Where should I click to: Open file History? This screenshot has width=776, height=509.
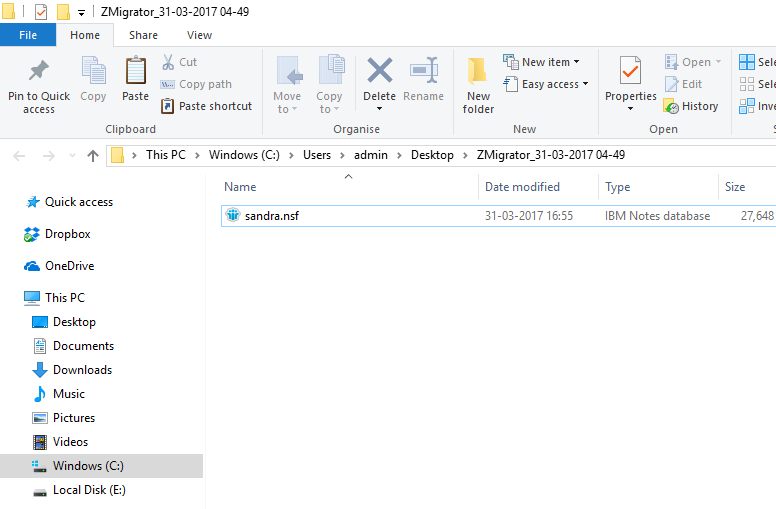[691, 106]
